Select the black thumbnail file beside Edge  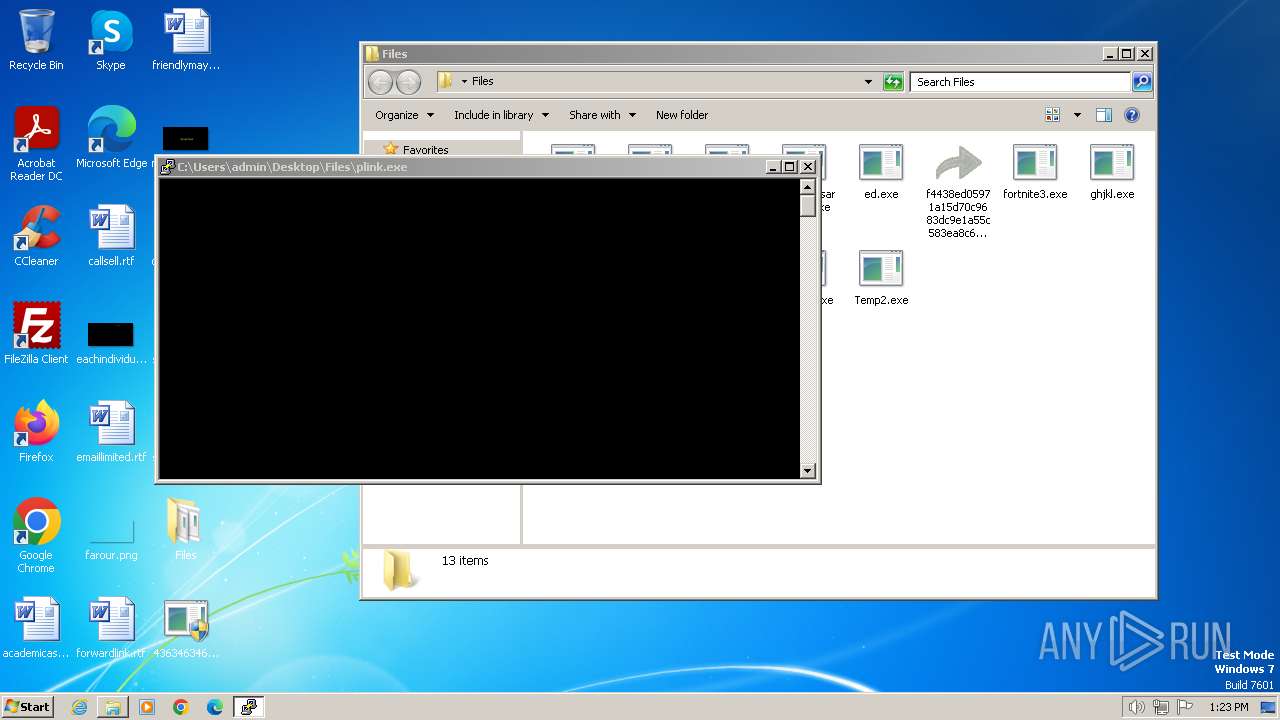186,139
